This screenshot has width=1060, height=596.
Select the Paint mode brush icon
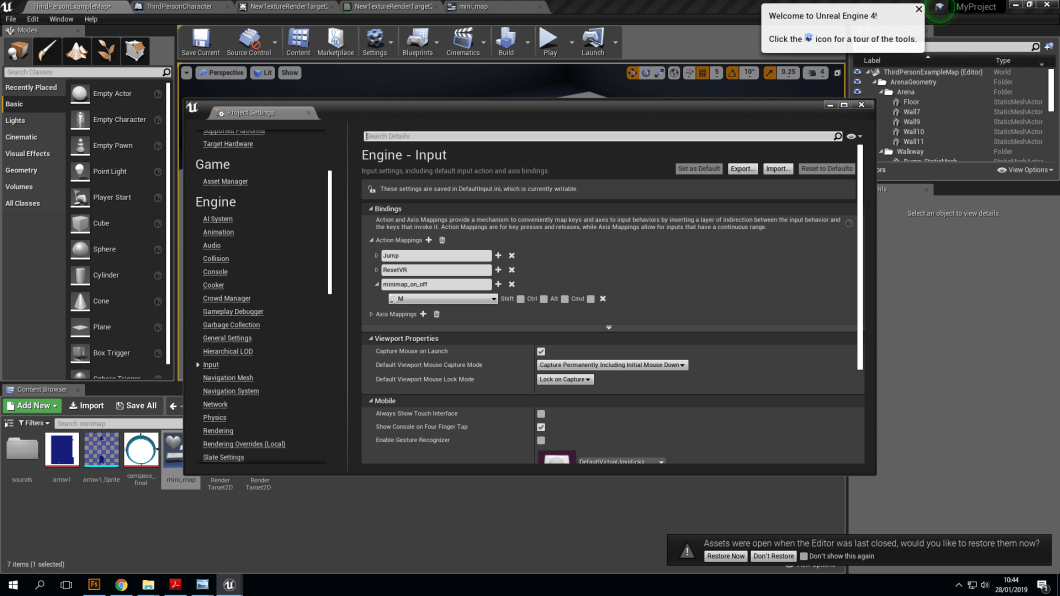click(x=47, y=51)
